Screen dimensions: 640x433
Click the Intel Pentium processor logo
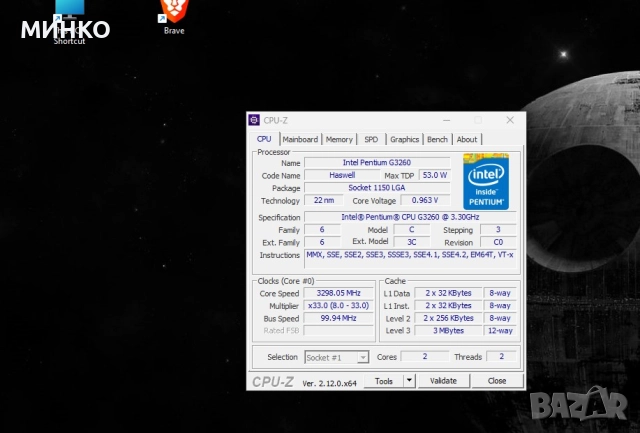pos(486,181)
